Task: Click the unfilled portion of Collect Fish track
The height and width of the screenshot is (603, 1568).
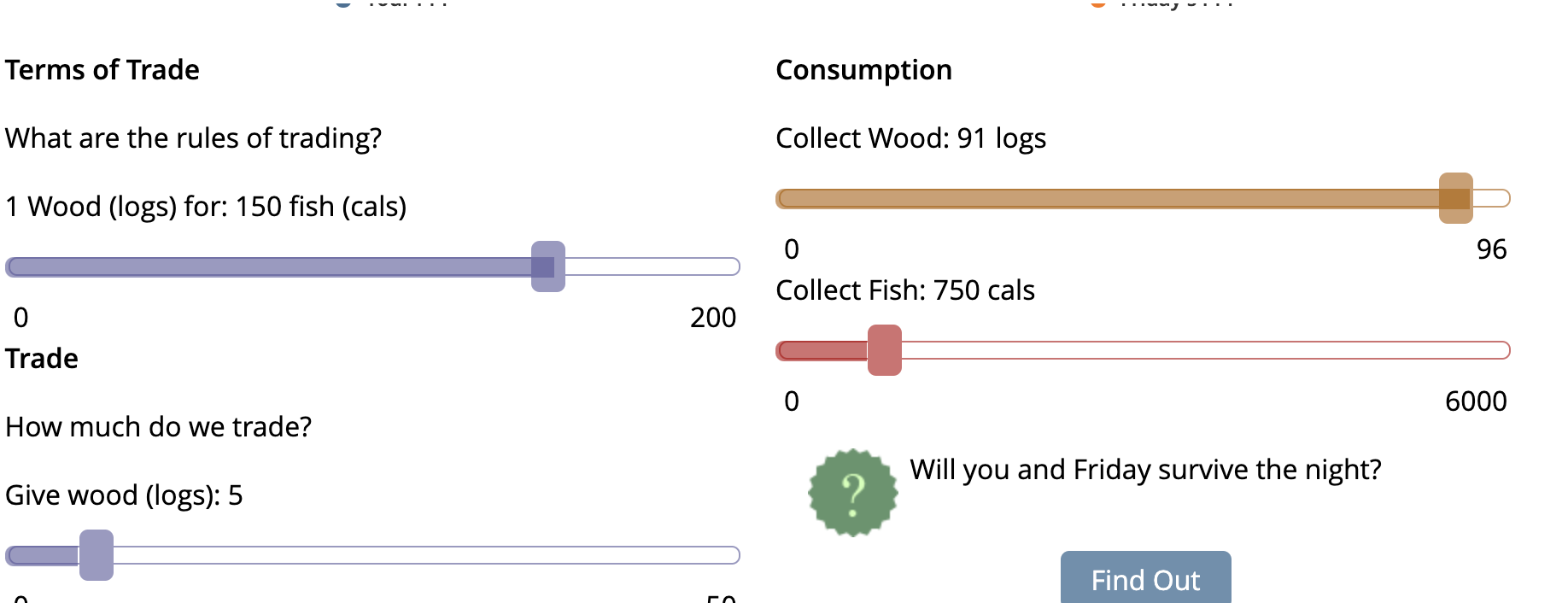Action: [x=1206, y=350]
